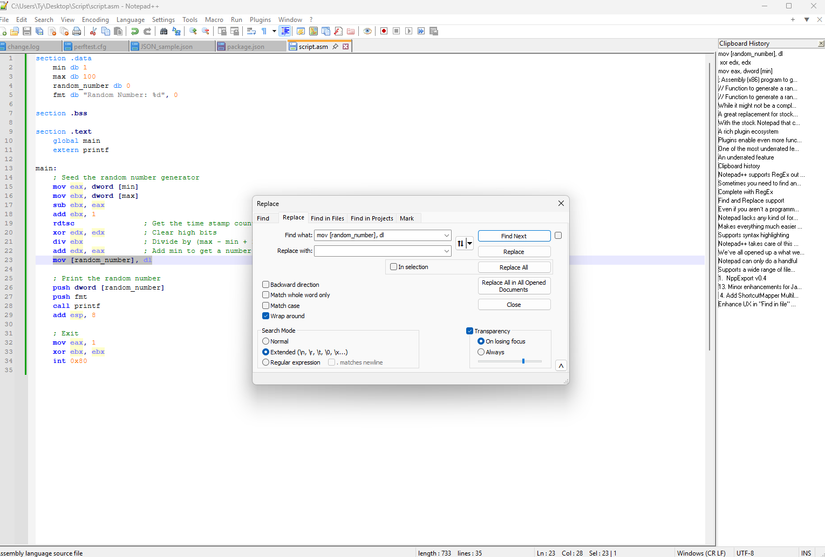
Task: Open the Encoding menu
Action: [95, 19]
